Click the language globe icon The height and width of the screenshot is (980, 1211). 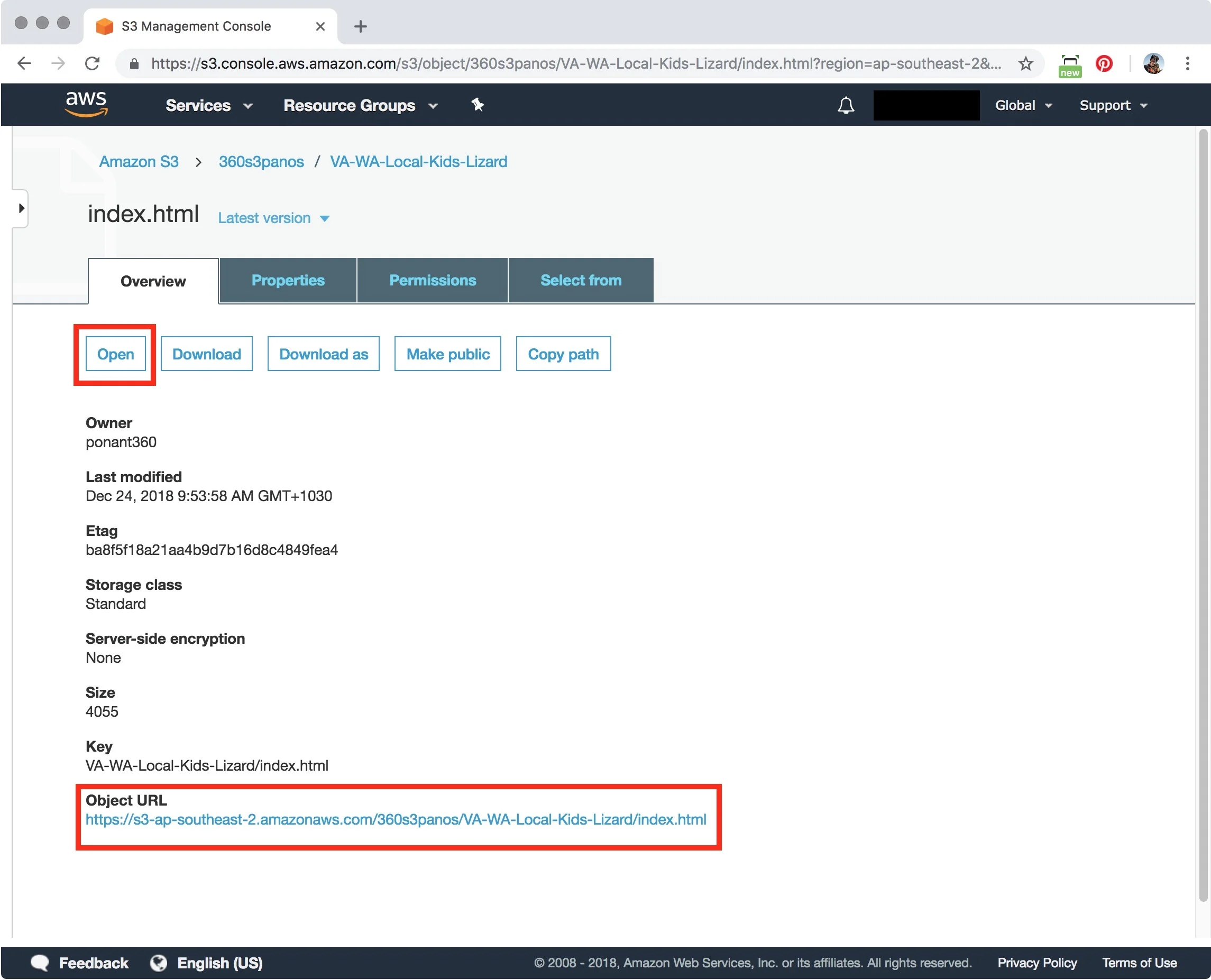click(159, 963)
